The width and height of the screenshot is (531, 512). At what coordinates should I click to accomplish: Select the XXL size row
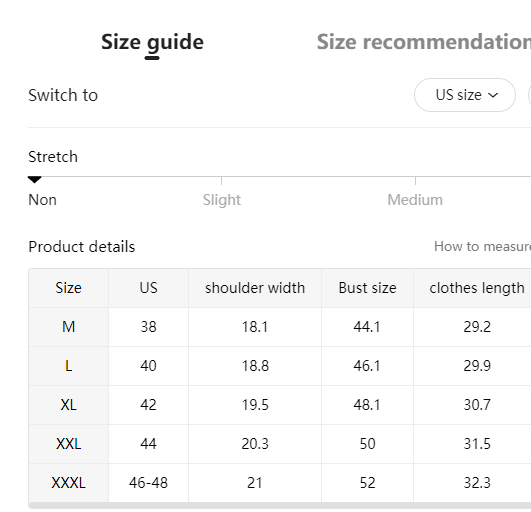click(x=280, y=444)
